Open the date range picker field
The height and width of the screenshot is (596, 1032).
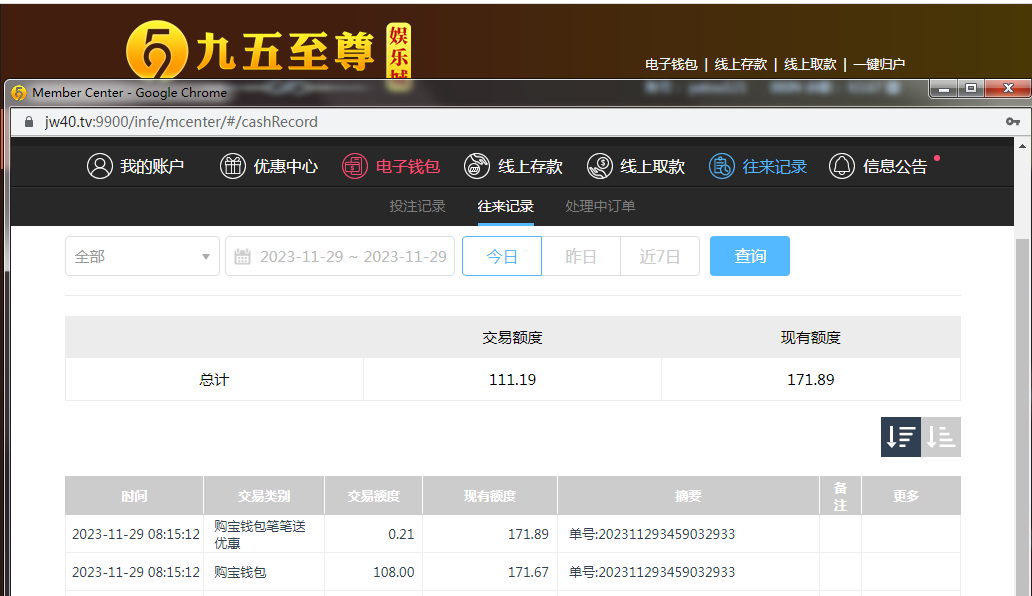[340, 256]
